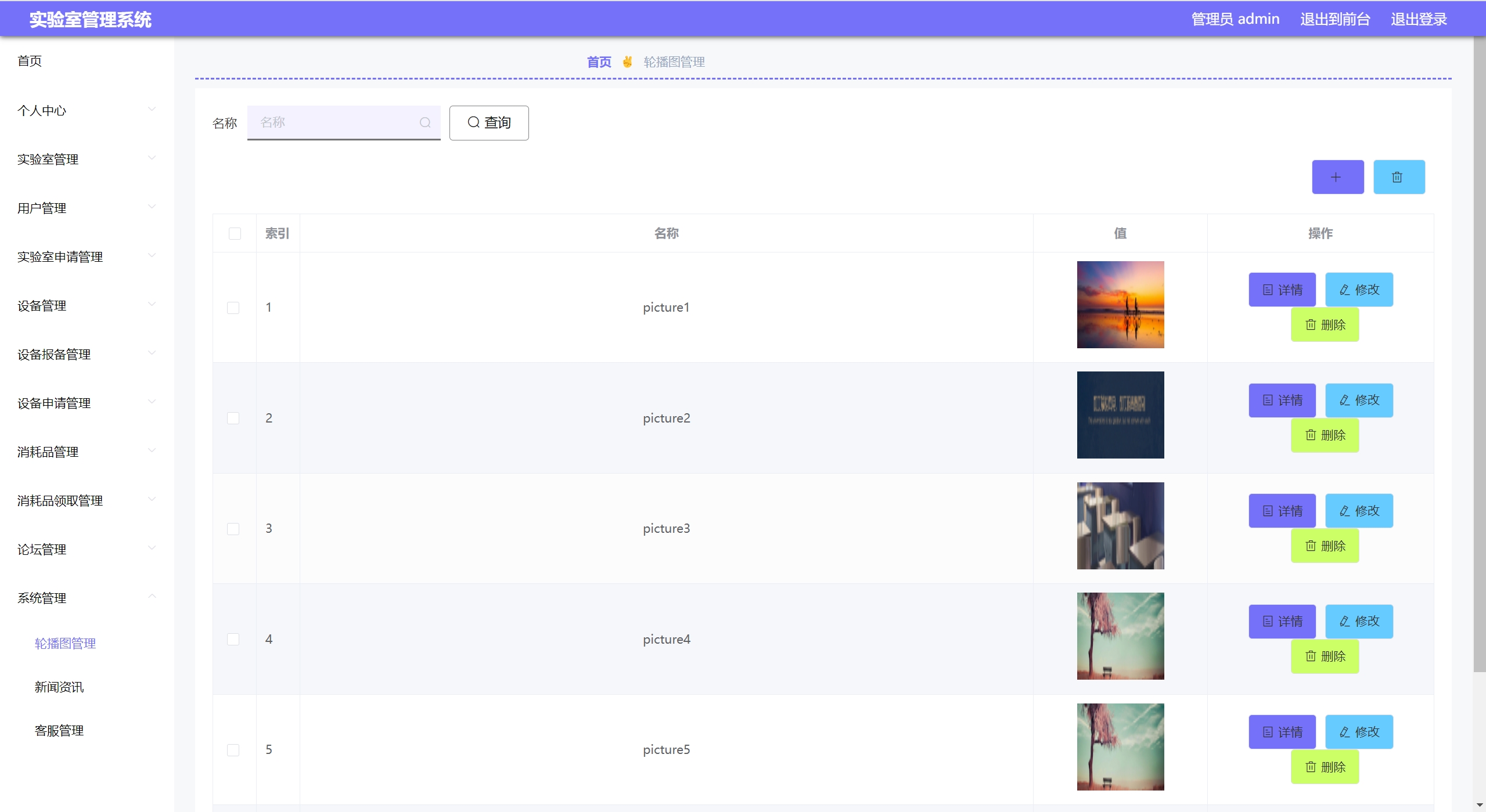Click the plus add-new button
The image size is (1486, 812).
coord(1337,177)
